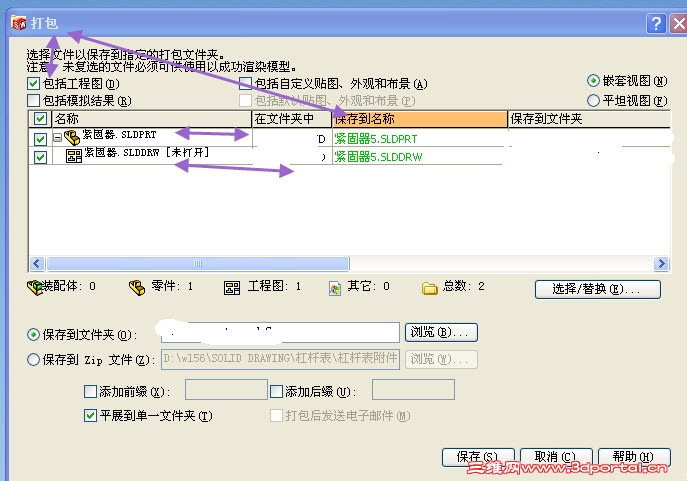Viewport: 687px width, 481px height.
Task: Click the left arrow of horizontal scrollbar
Action: pyautogui.click(x=36, y=264)
